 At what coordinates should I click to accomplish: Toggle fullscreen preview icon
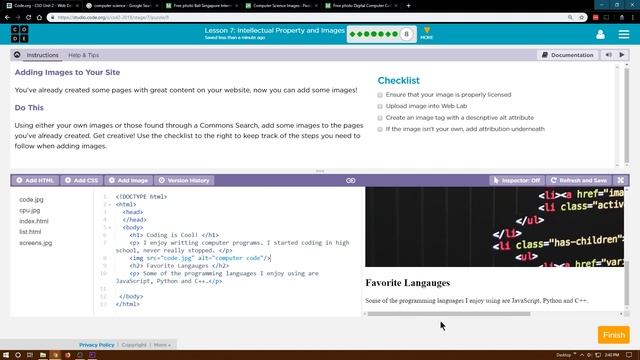pos(620,180)
